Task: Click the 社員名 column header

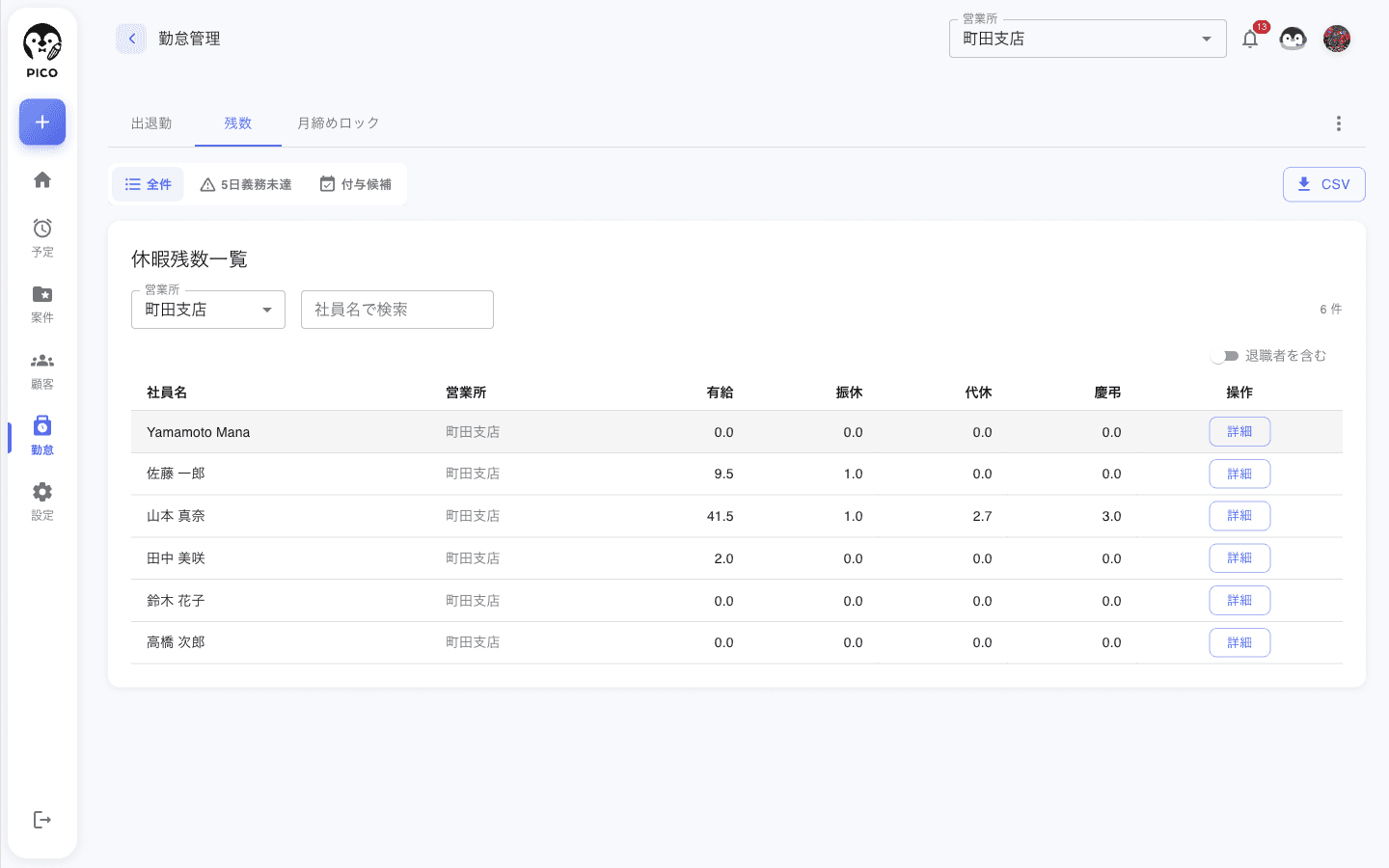Action: click(x=167, y=393)
